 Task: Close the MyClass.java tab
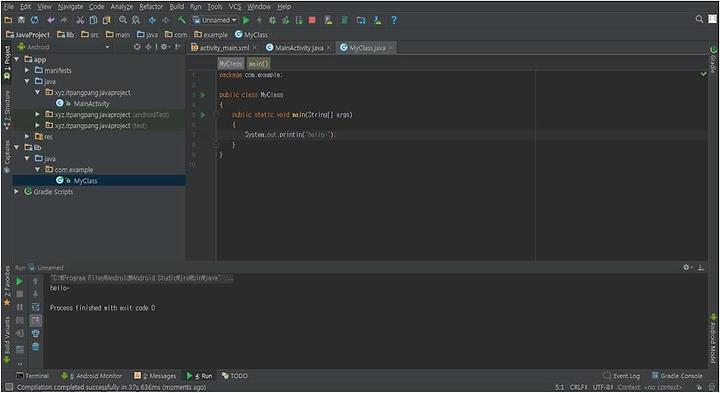click(x=391, y=48)
